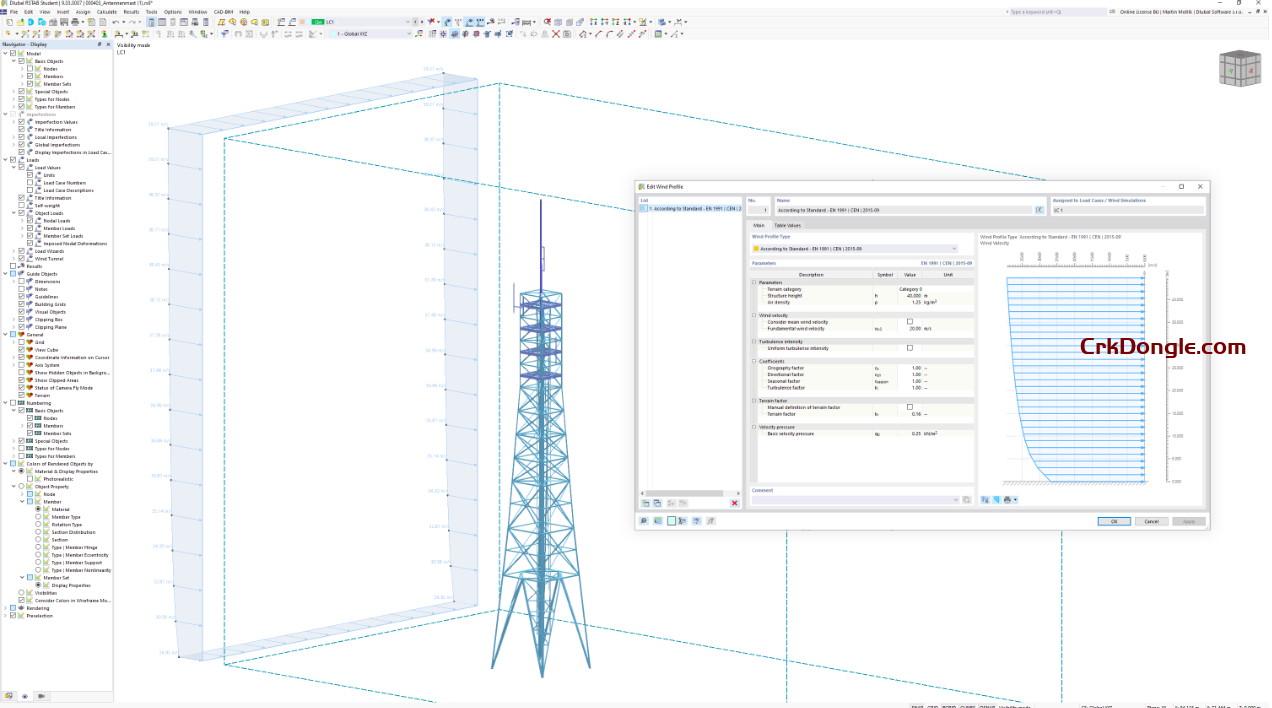The height and width of the screenshot is (708, 1272).
Task: Click Cancel in Edit Wind Profile dialog
Action: (1151, 521)
